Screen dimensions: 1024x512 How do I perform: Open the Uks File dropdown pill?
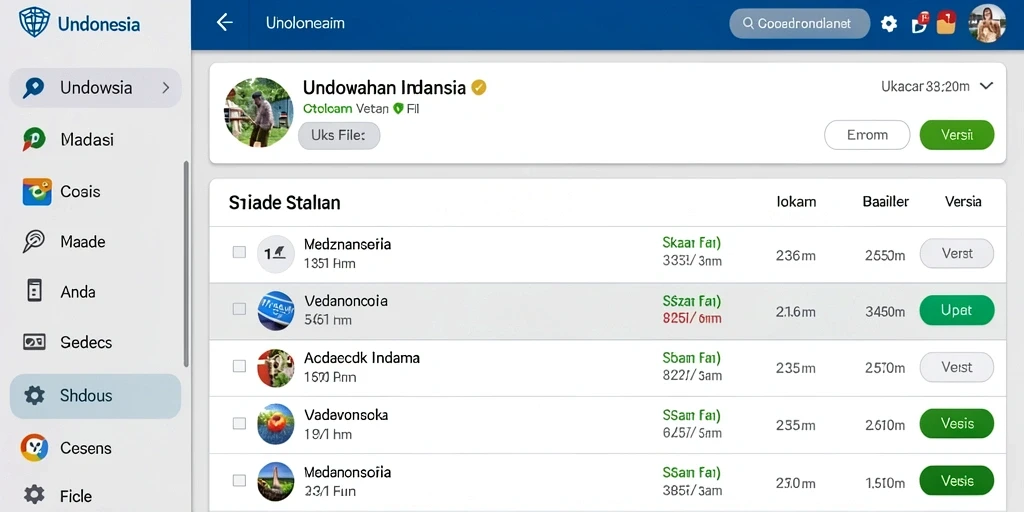click(x=339, y=135)
